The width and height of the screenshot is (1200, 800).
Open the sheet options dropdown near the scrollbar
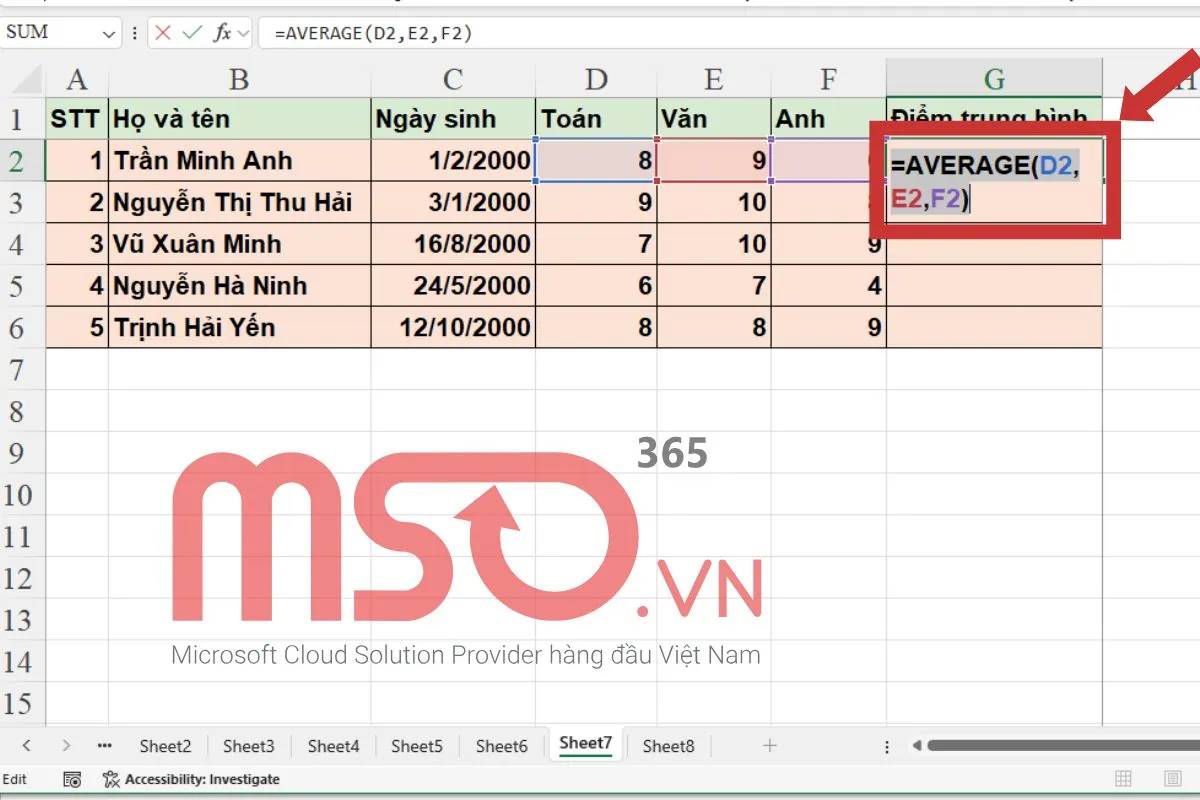(x=886, y=745)
